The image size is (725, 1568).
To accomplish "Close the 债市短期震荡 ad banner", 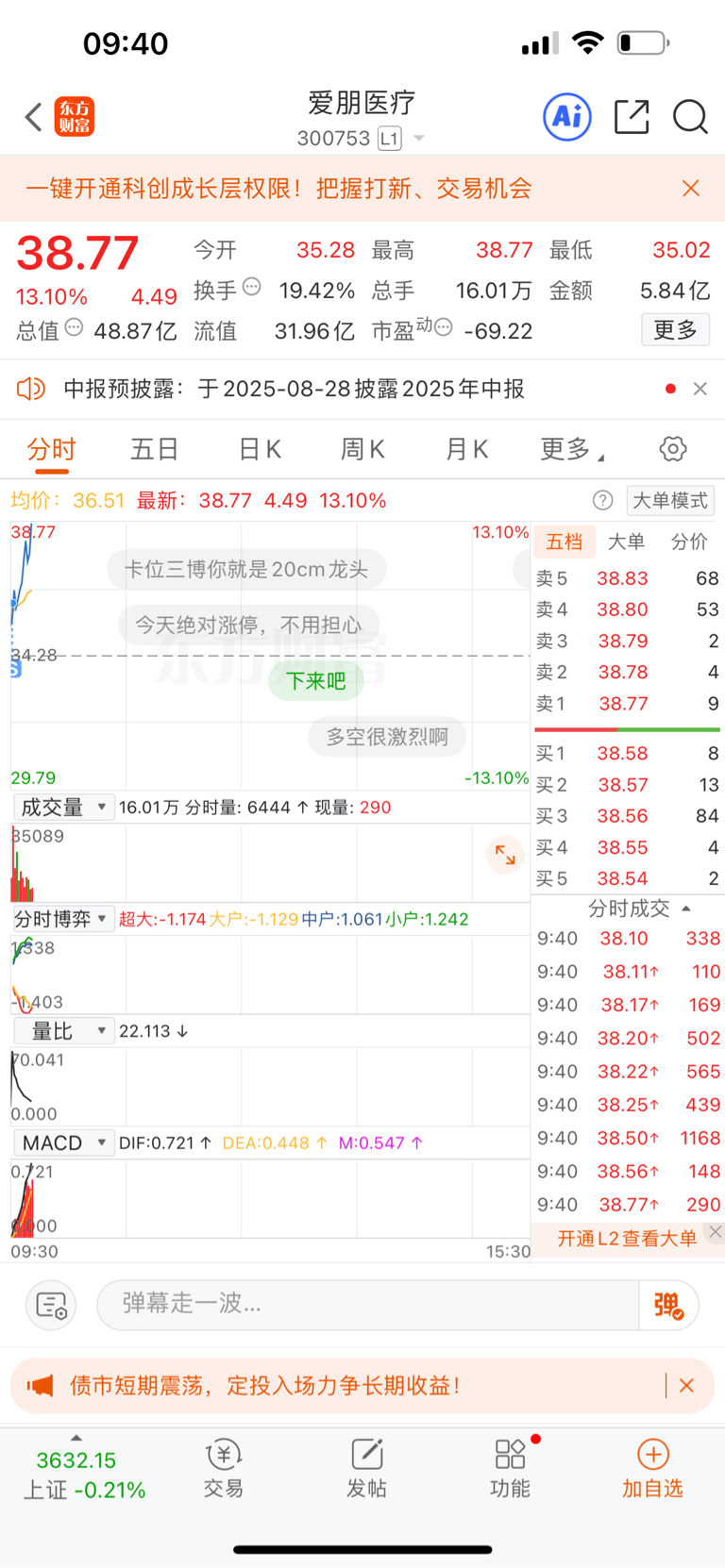I will coord(686,1385).
